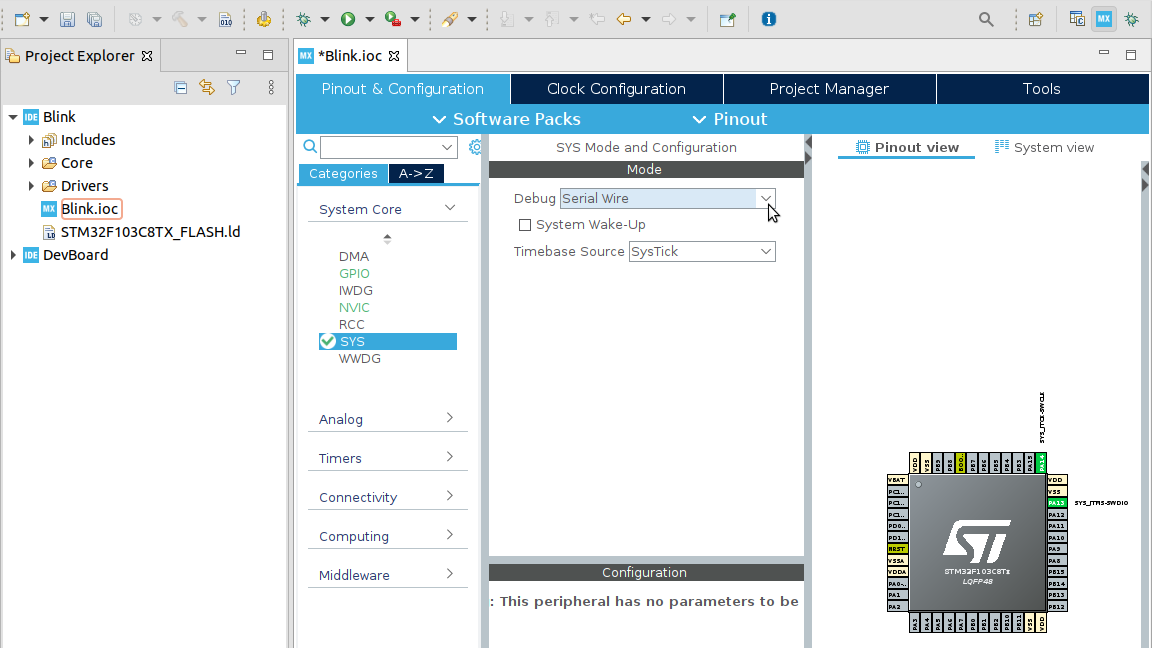Click the New file toolbar icon
The width and height of the screenshot is (1152, 648).
23,19
